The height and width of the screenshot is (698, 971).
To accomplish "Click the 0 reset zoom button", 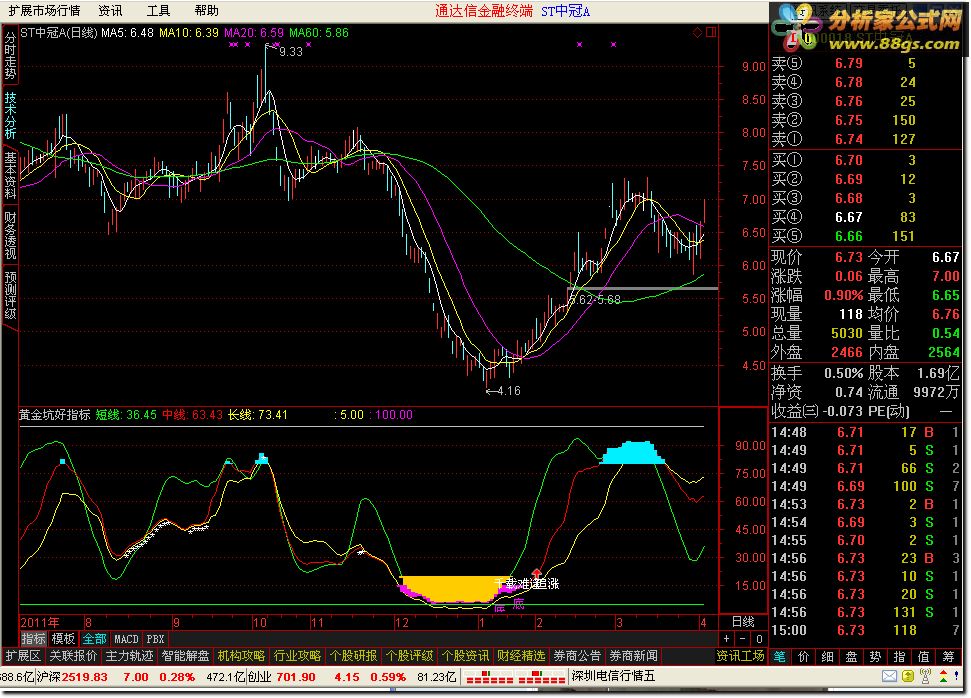I will pyautogui.click(x=759, y=639).
